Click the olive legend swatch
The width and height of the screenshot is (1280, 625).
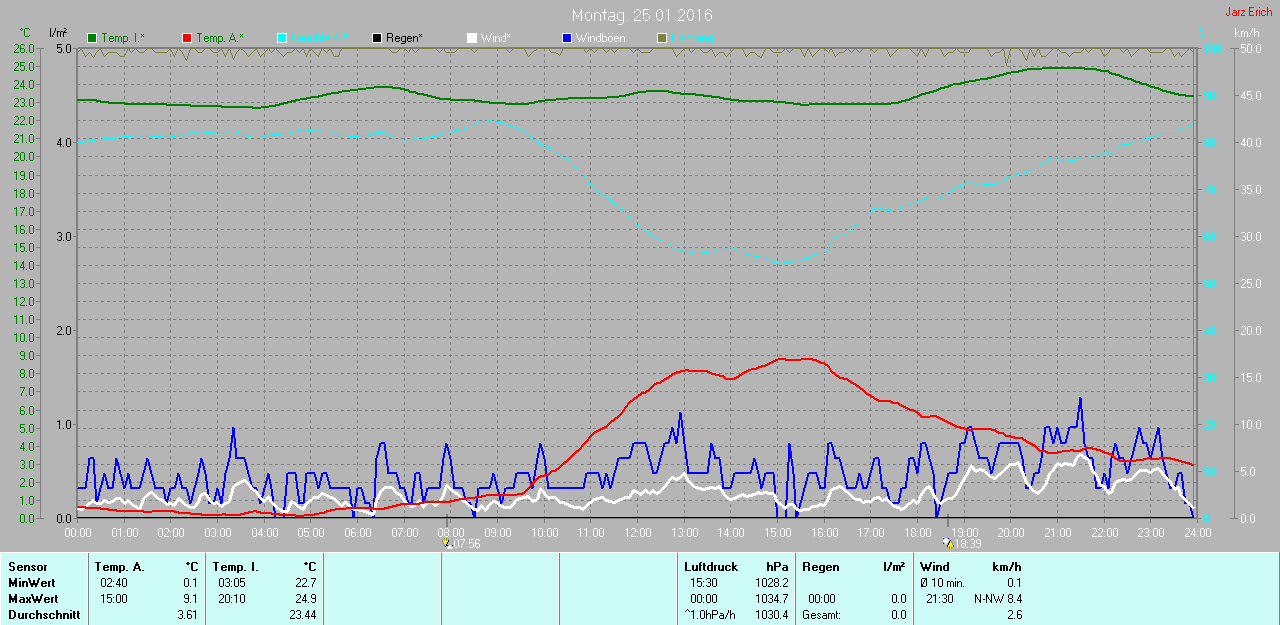click(x=661, y=38)
